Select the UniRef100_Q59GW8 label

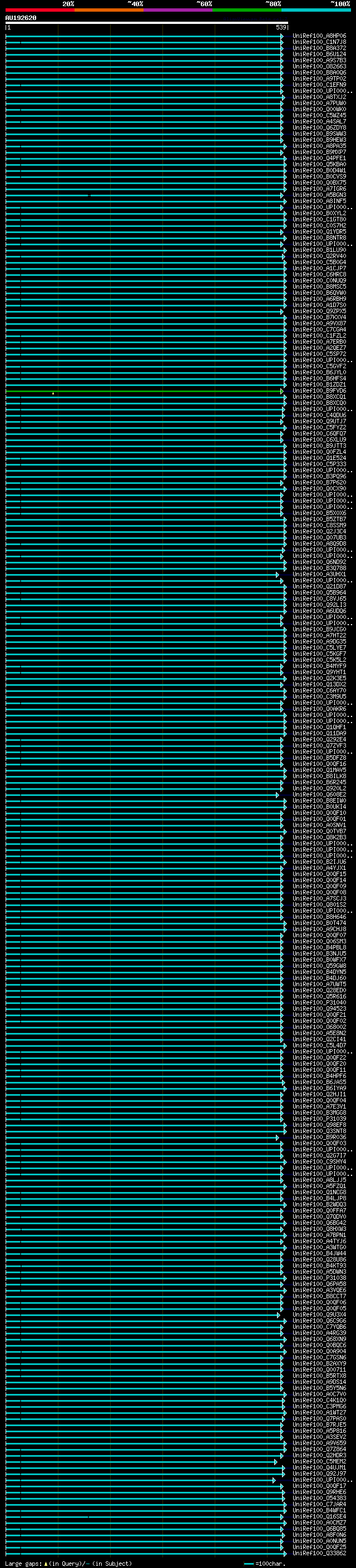pos(319,966)
